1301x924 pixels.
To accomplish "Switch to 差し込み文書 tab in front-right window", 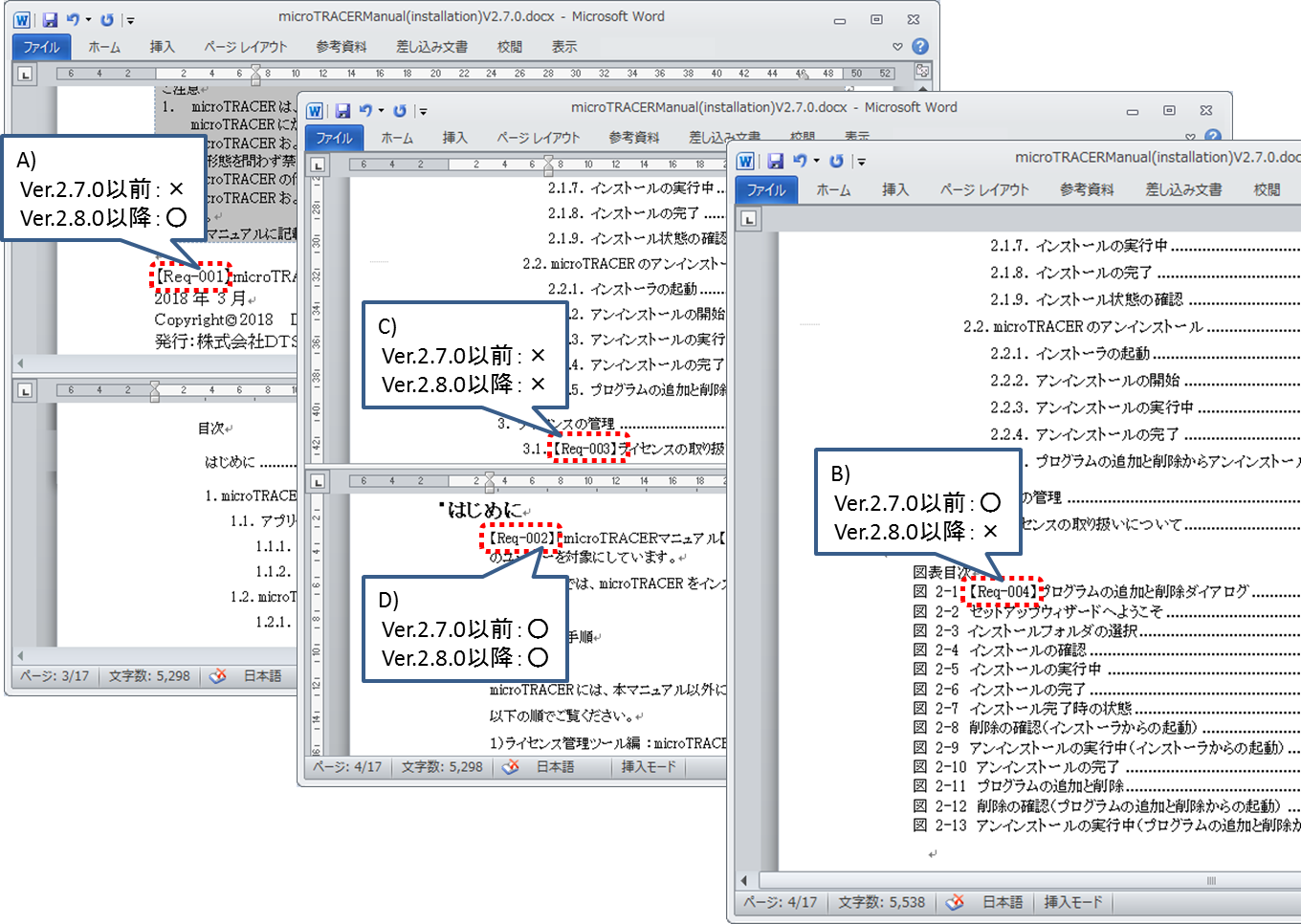I will coord(1184,189).
